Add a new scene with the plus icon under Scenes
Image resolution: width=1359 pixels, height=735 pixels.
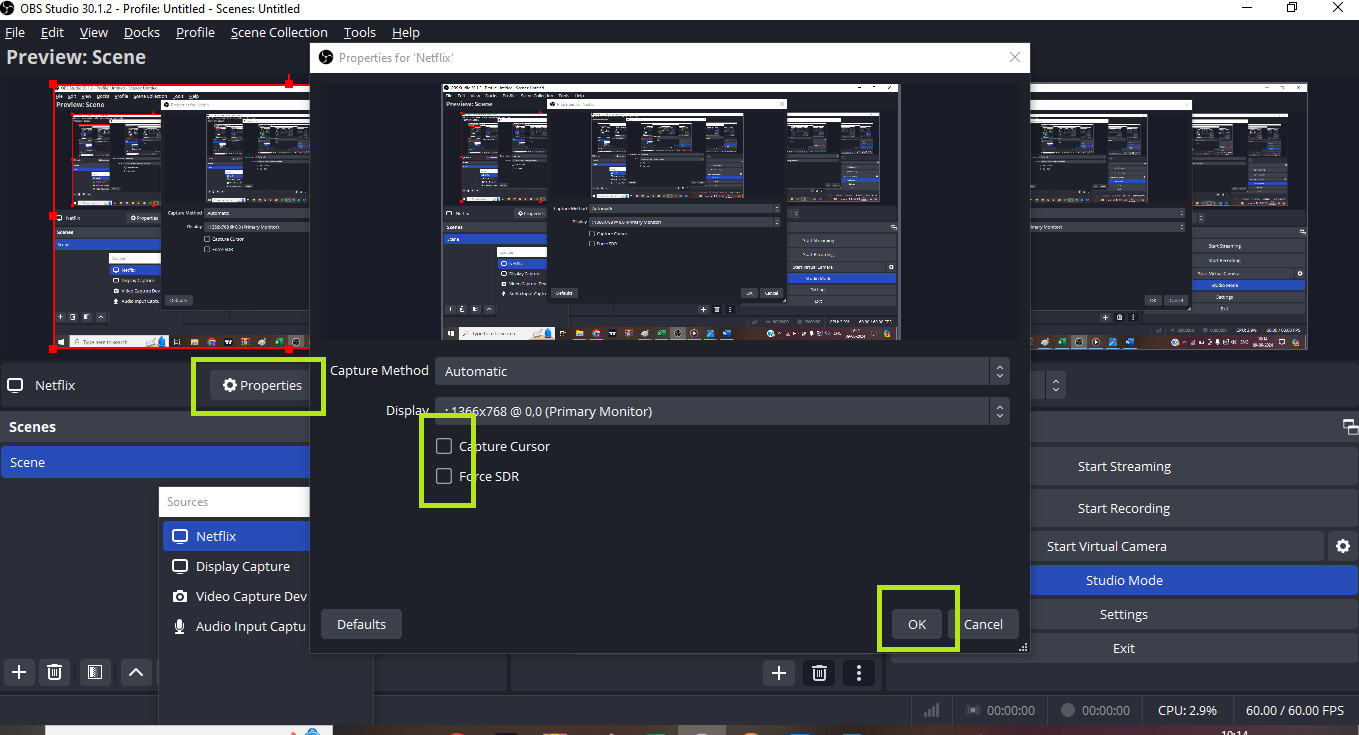tap(18, 672)
